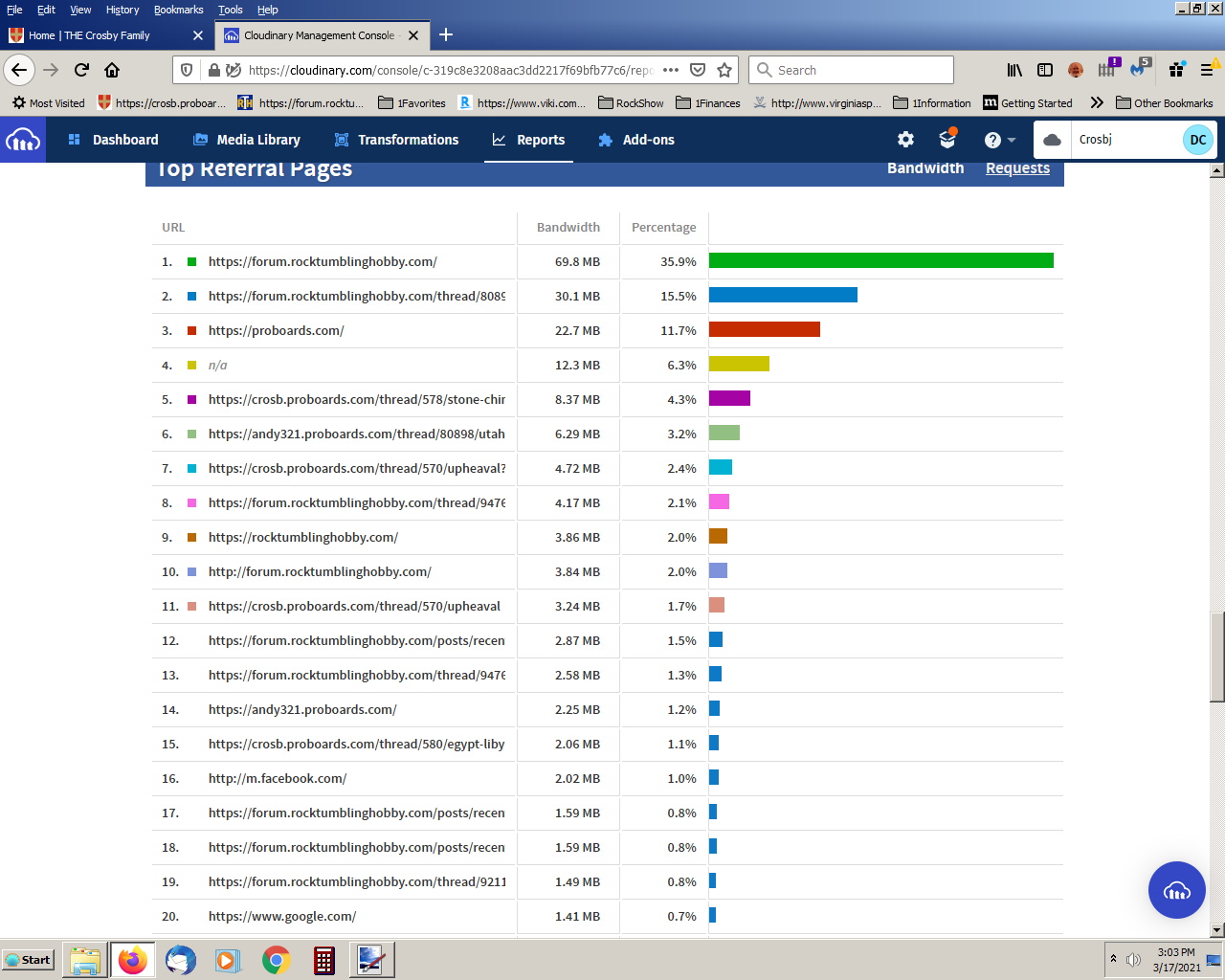1225x980 pixels.
Task: Open page actions three-dot menu
Action: (x=671, y=70)
